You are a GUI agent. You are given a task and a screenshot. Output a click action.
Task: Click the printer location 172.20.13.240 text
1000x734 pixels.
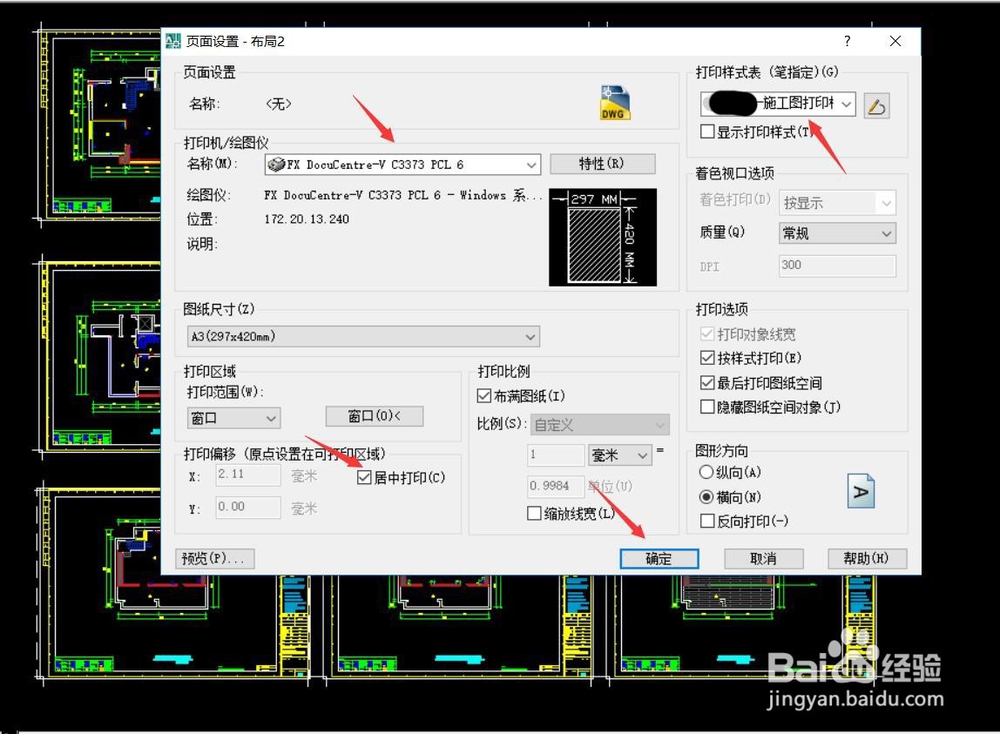pyautogui.click(x=307, y=219)
